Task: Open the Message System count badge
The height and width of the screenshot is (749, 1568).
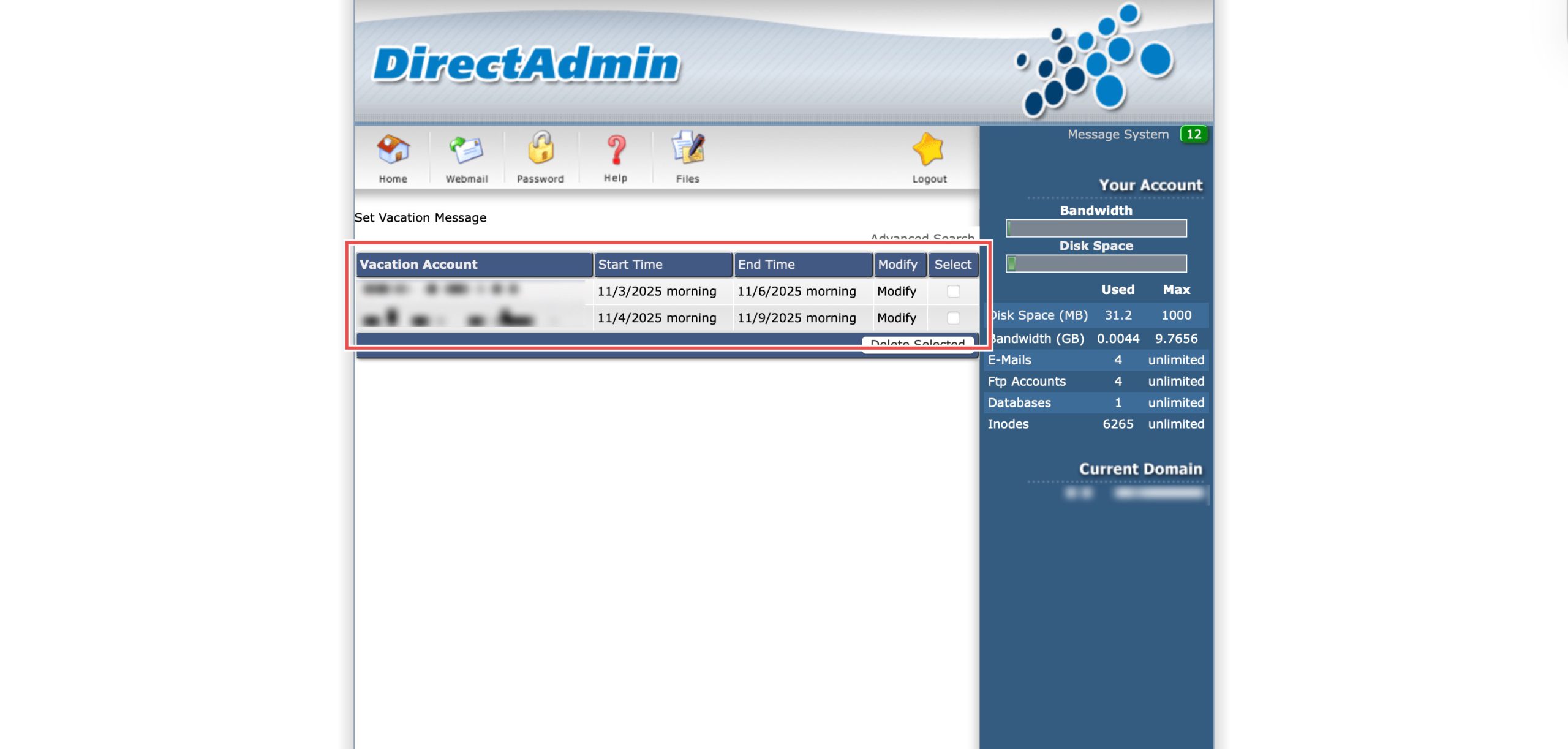Action: click(x=1193, y=134)
